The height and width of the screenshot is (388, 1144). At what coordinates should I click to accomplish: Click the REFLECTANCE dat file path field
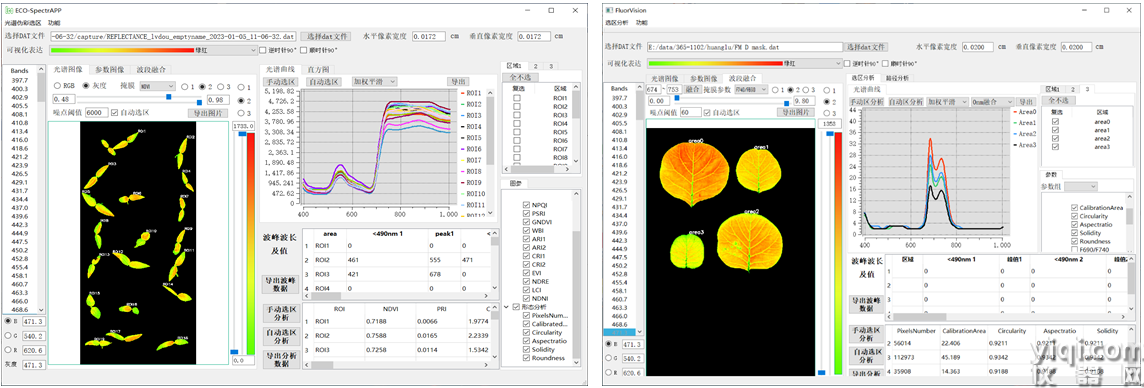[173, 36]
